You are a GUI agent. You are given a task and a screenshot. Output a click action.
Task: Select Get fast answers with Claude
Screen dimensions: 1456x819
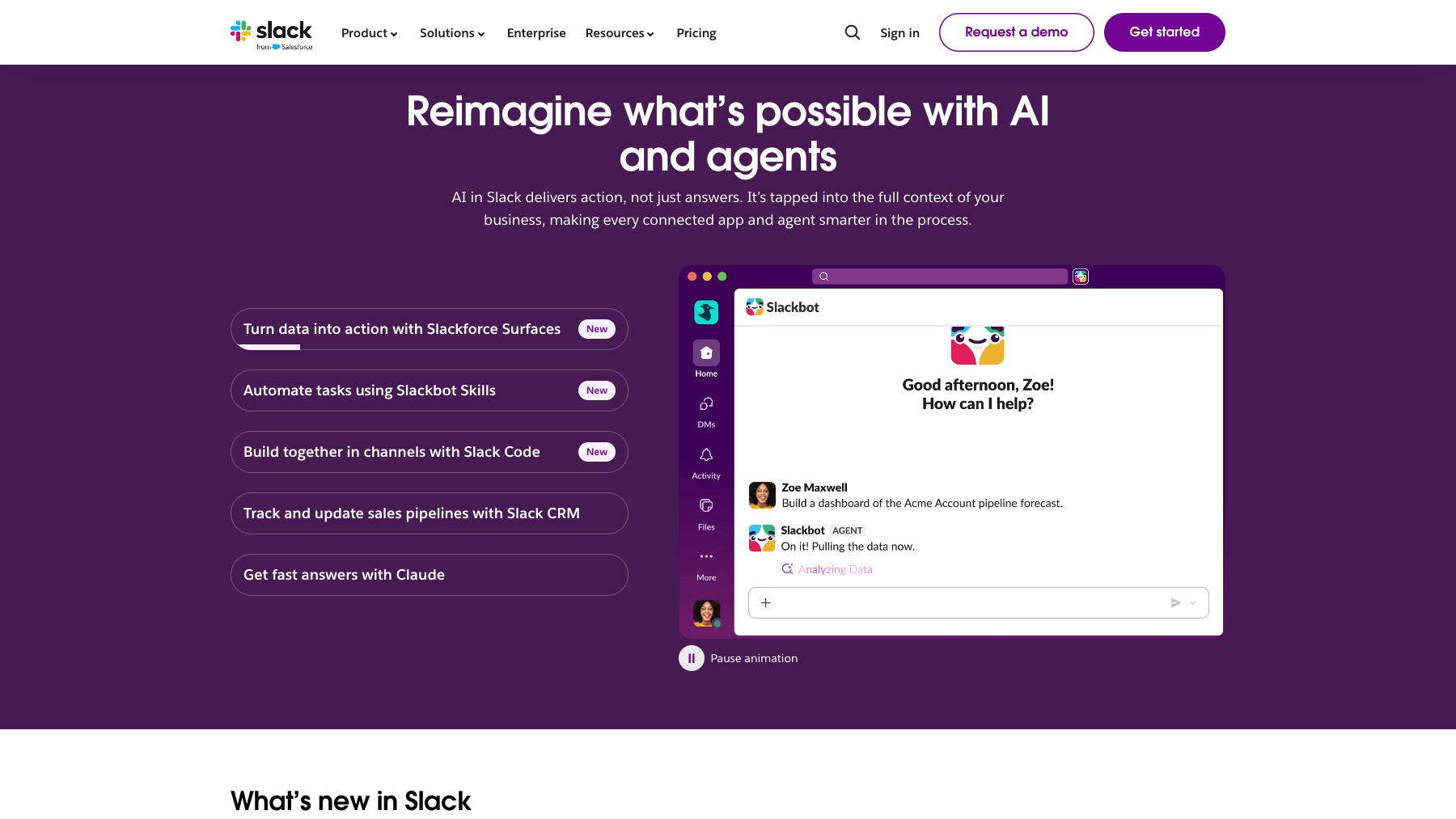point(430,575)
